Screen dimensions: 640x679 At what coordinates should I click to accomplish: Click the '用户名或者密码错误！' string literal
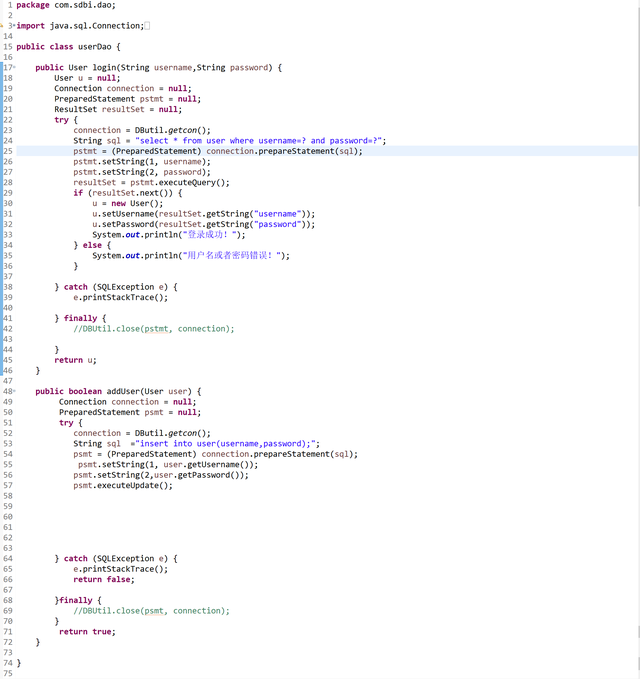click(232, 255)
